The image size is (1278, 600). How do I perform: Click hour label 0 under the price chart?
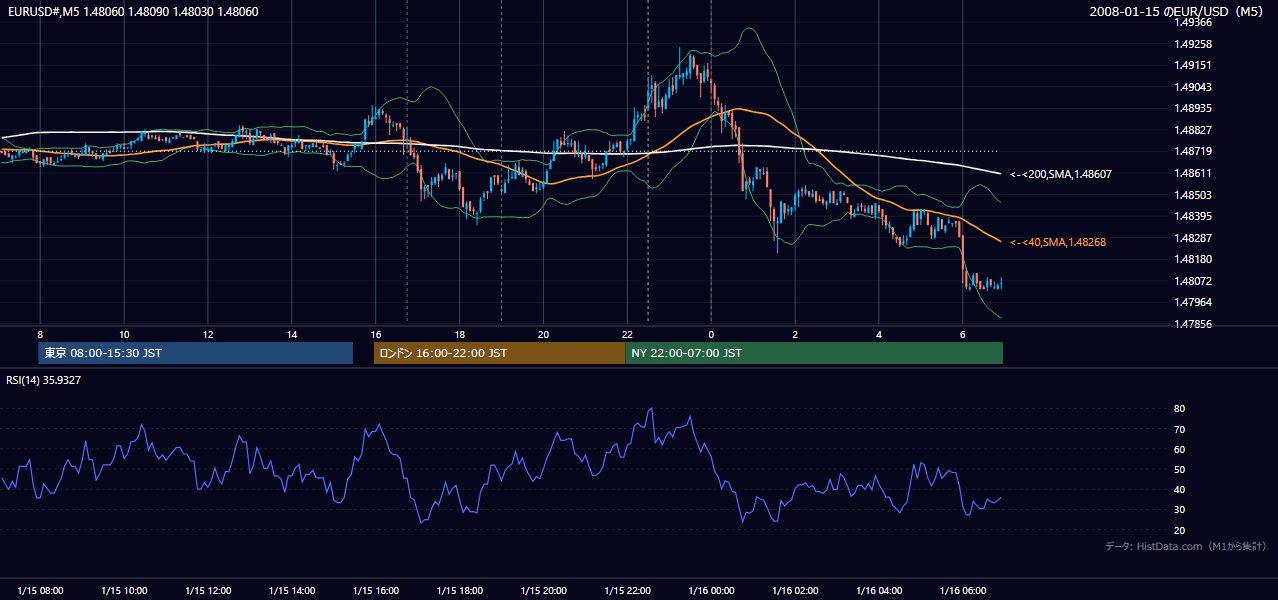click(x=712, y=334)
